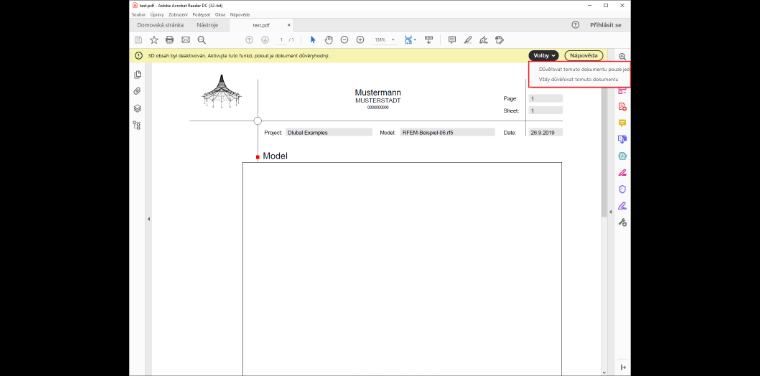Go to the next page (down arrow)
Viewport: 760px width, 376px height.
[x=265, y=40]
